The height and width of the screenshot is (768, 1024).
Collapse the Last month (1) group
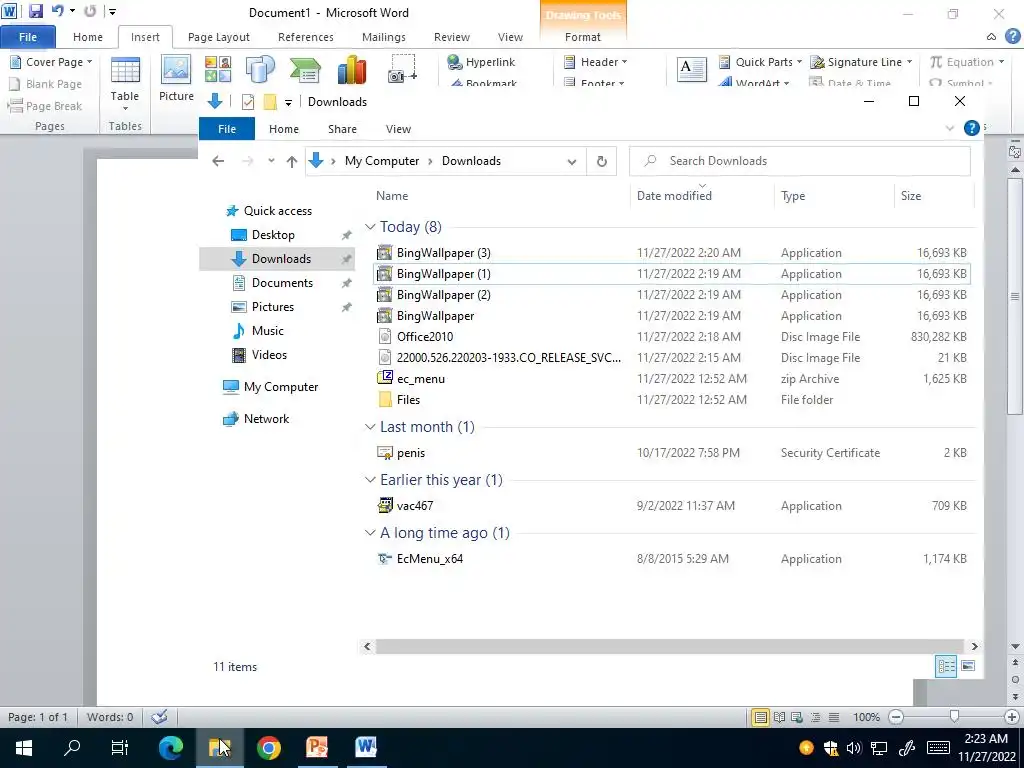point(370,426)
